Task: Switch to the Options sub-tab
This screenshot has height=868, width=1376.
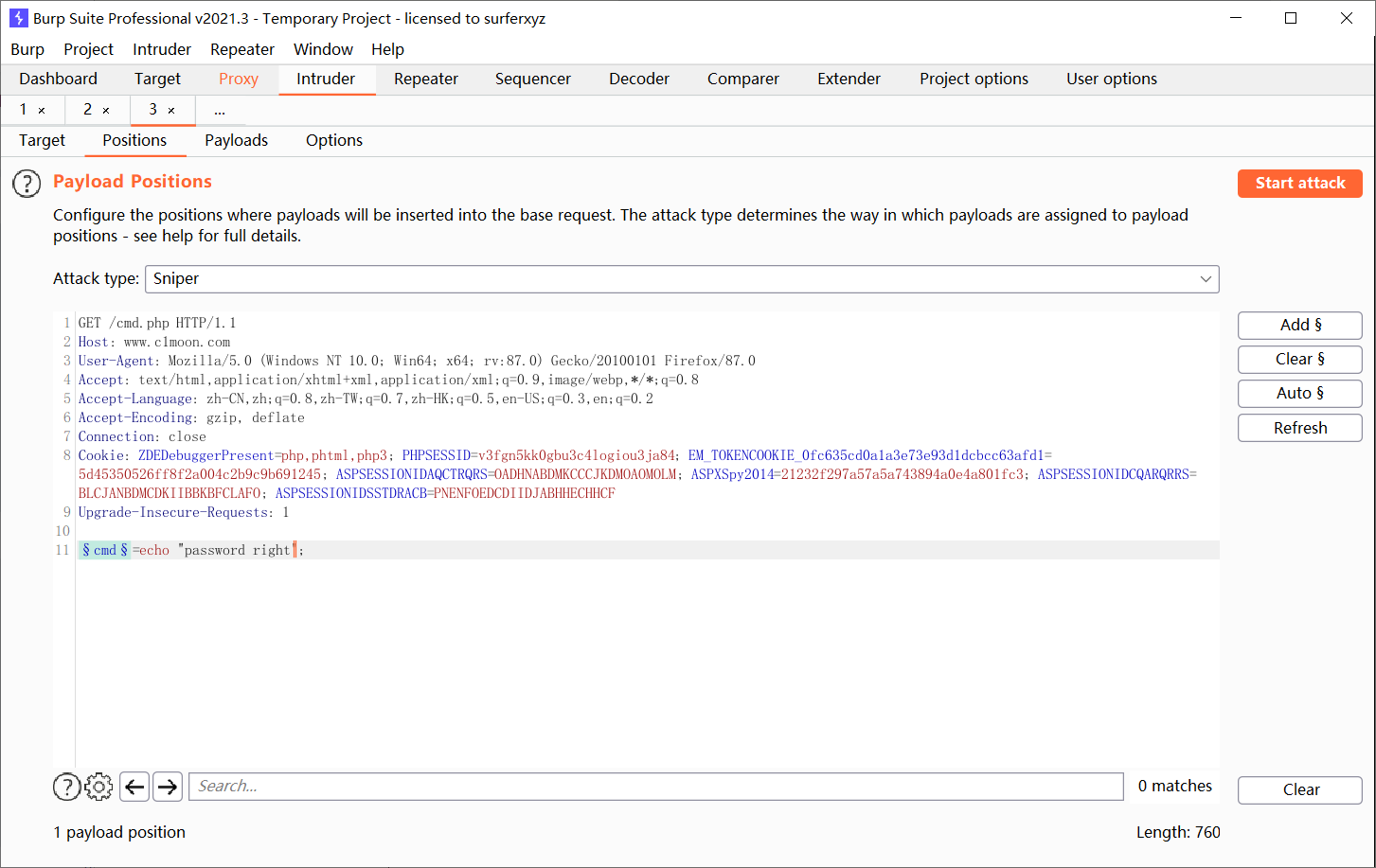Action: pos(334,140)
